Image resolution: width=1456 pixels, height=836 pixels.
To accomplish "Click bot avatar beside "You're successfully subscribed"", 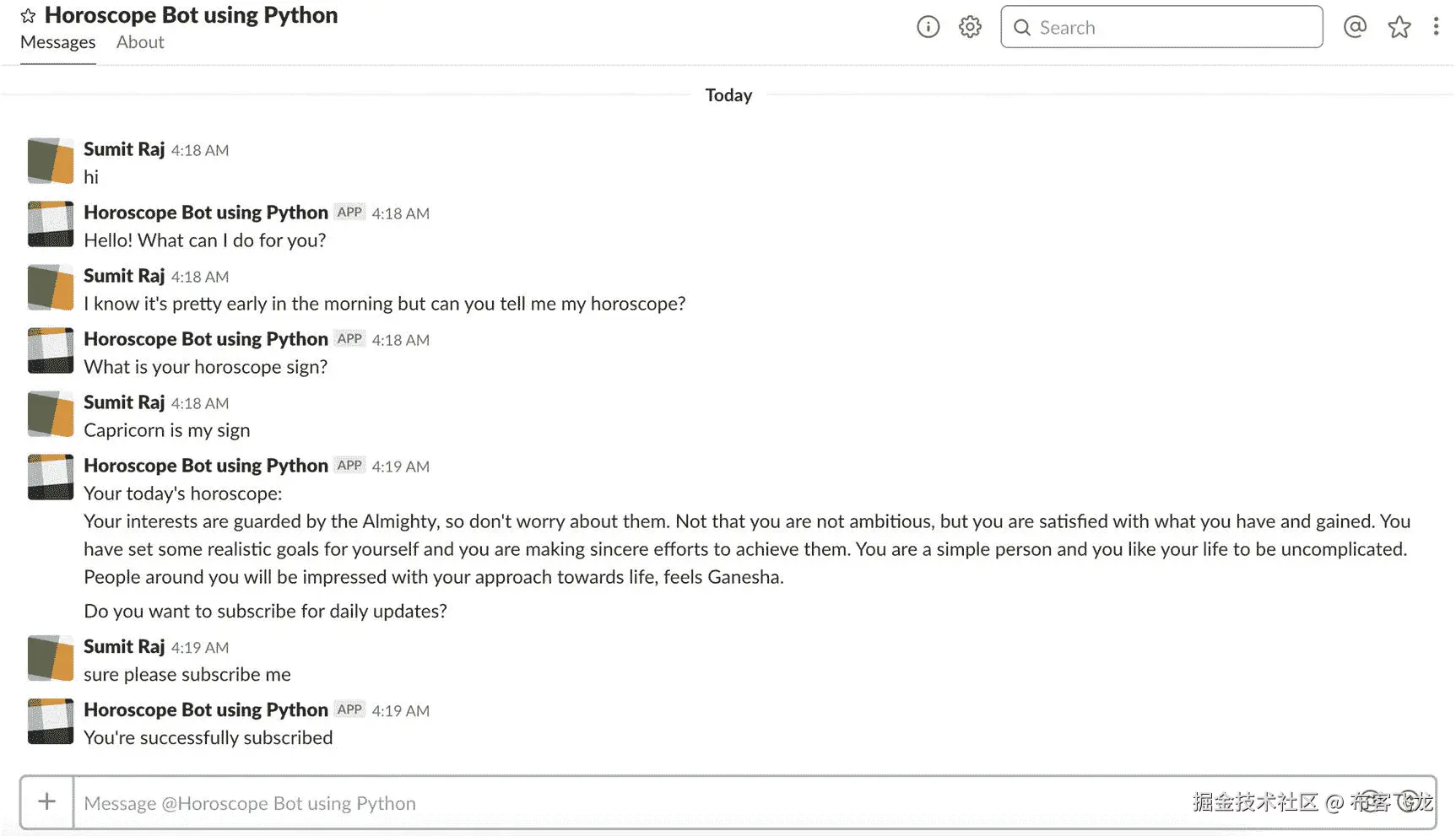I will click(51, 721).
